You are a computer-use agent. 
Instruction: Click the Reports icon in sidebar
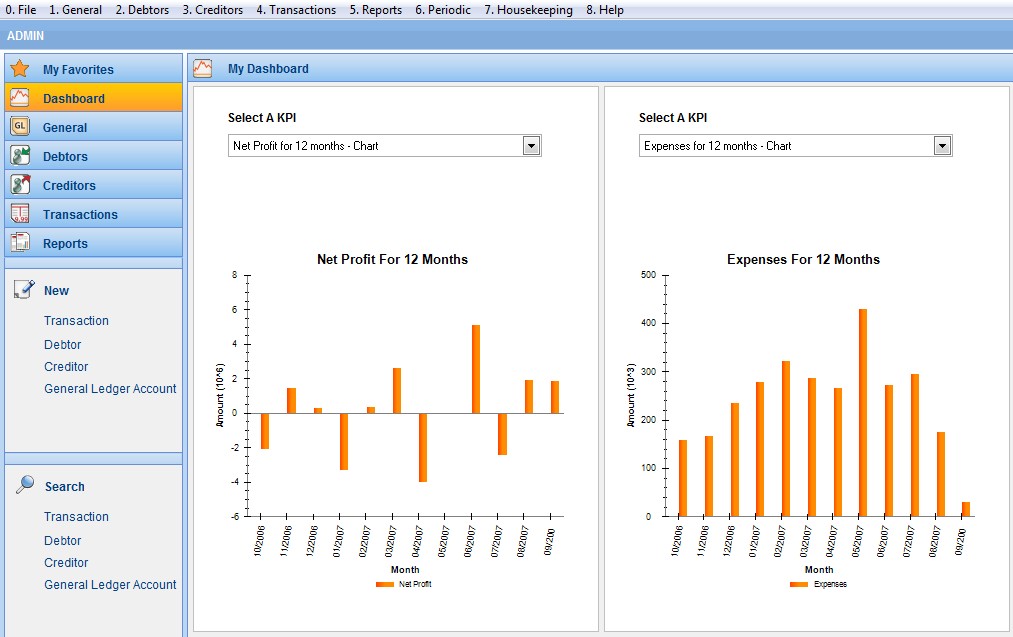pyautogui.click(x=20, y=243)
